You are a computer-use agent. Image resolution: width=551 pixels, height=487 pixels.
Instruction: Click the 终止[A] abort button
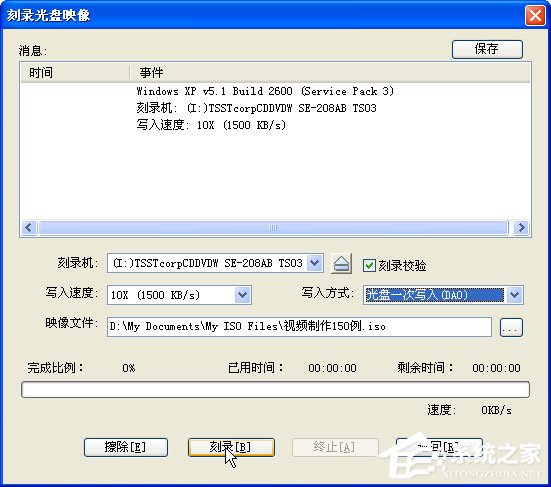click(335, 447)
